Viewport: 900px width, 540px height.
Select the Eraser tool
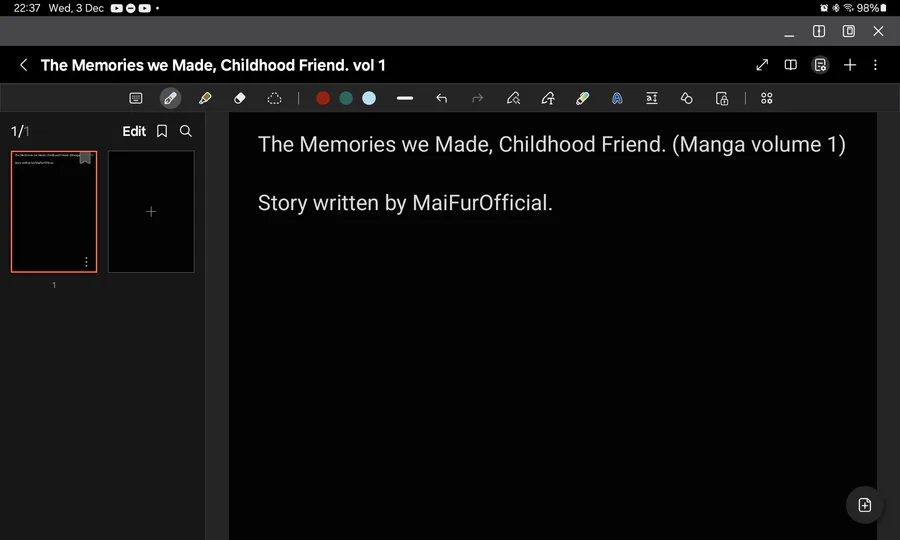pyautogui.click(x=239, y=98)
